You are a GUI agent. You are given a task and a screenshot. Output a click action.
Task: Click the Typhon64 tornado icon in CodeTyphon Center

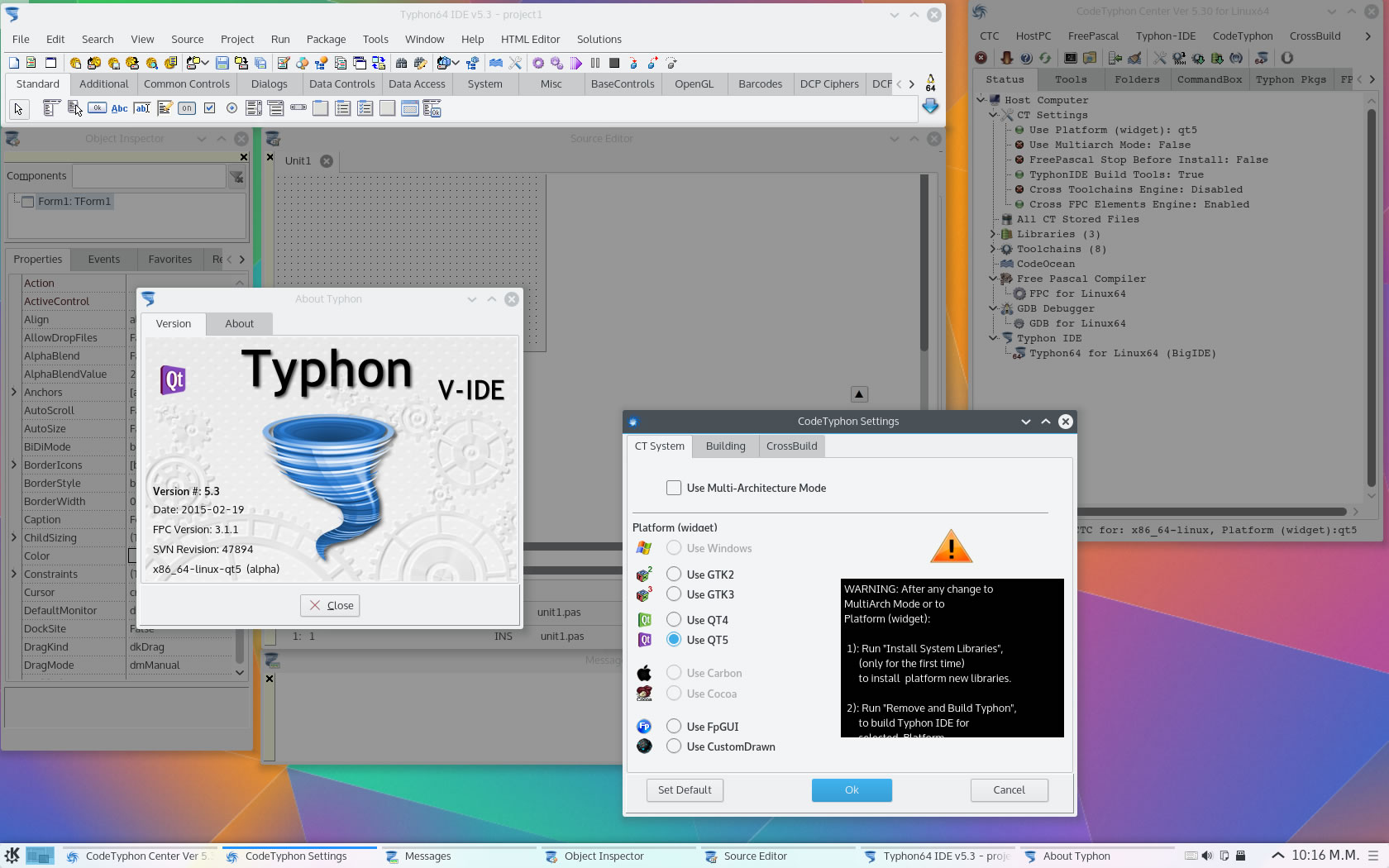click(1261, 58)
